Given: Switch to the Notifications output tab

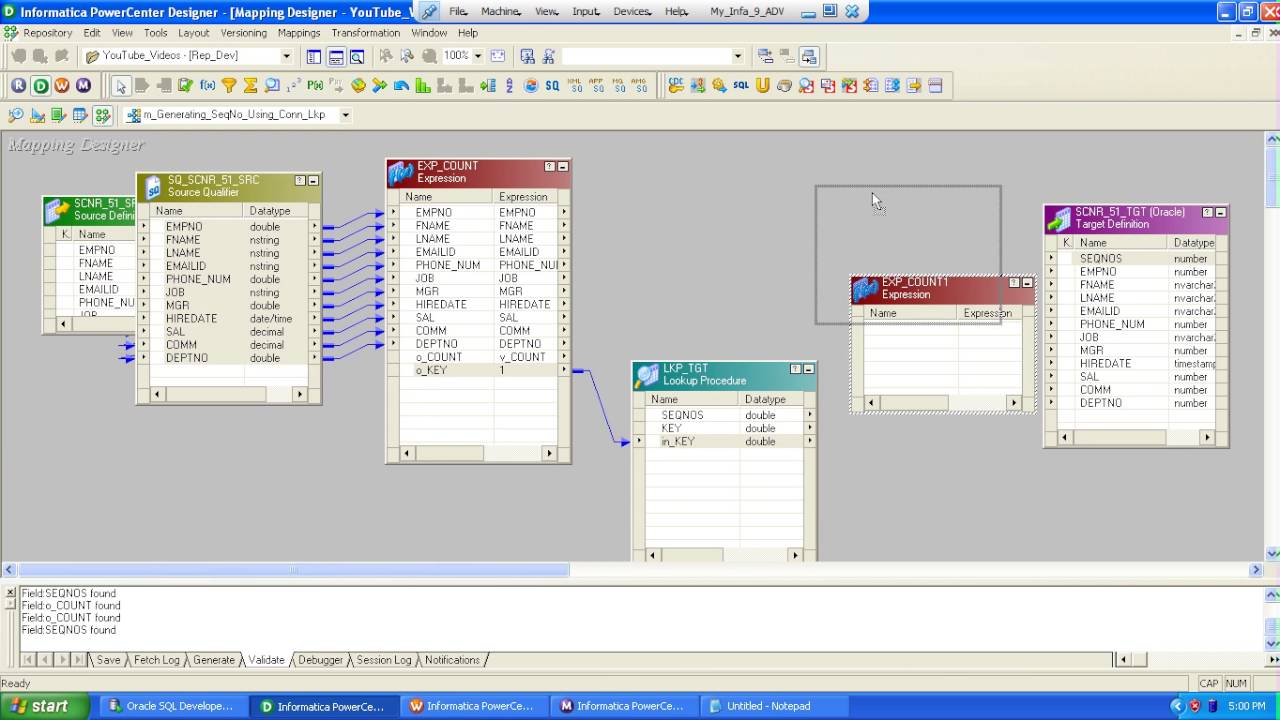Looking at the screenshot, I should tap(452, 660).
